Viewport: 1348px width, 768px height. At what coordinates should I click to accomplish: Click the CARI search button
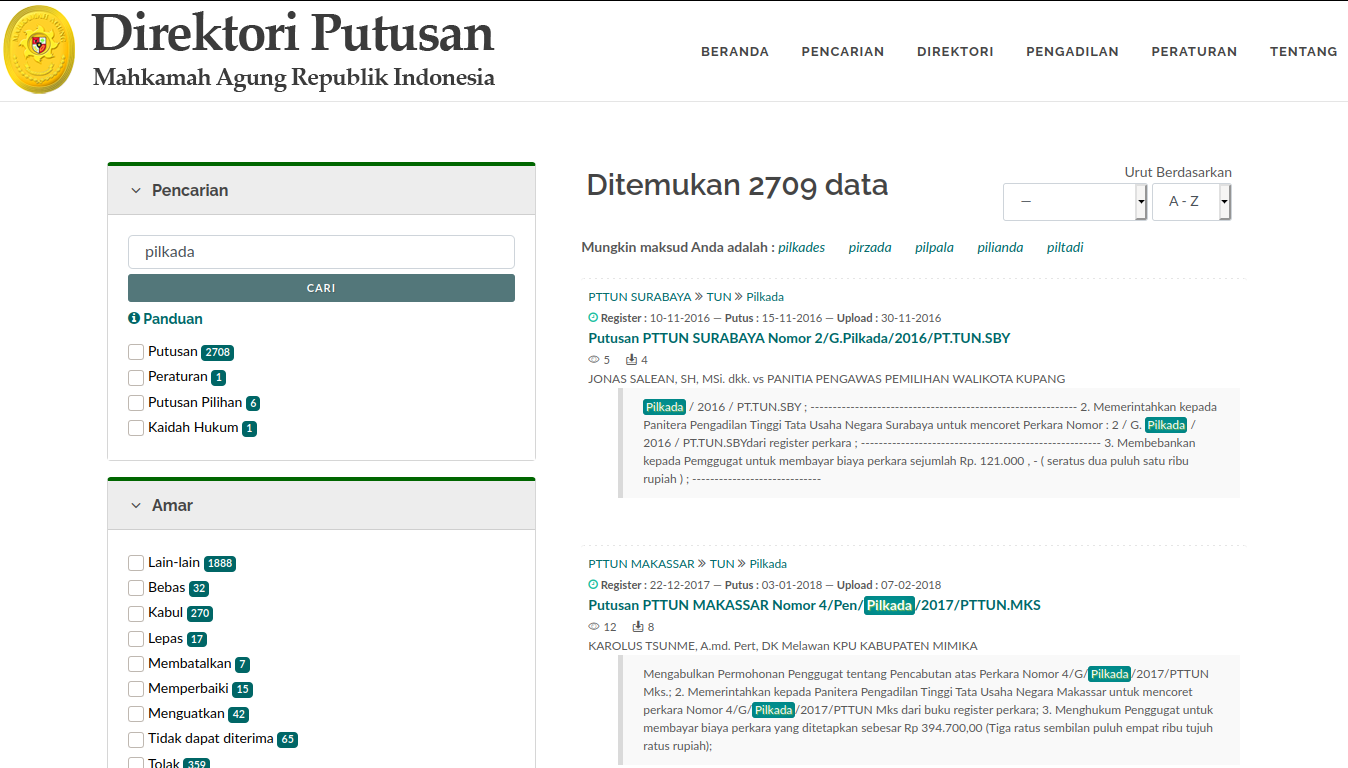(321, 288)
